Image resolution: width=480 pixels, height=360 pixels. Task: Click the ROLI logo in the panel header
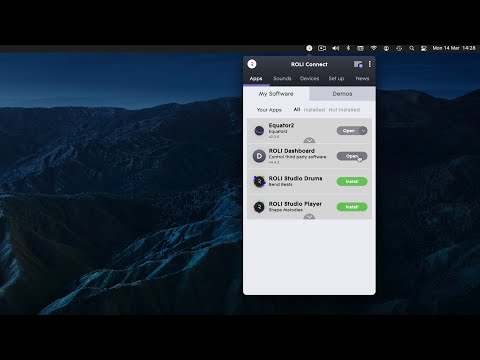click(252, 64)
